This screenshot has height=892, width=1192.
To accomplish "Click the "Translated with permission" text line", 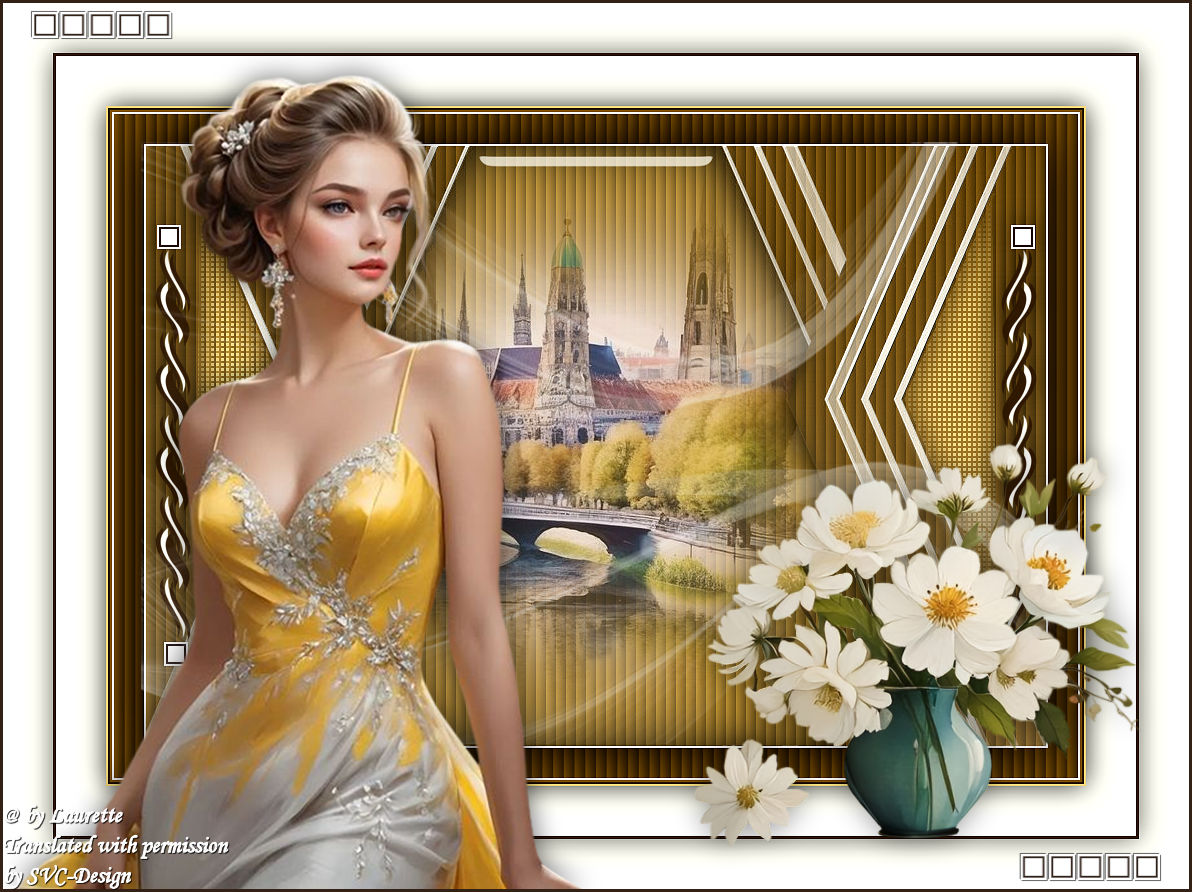I will pyautogui.click(x=116, y=846).
